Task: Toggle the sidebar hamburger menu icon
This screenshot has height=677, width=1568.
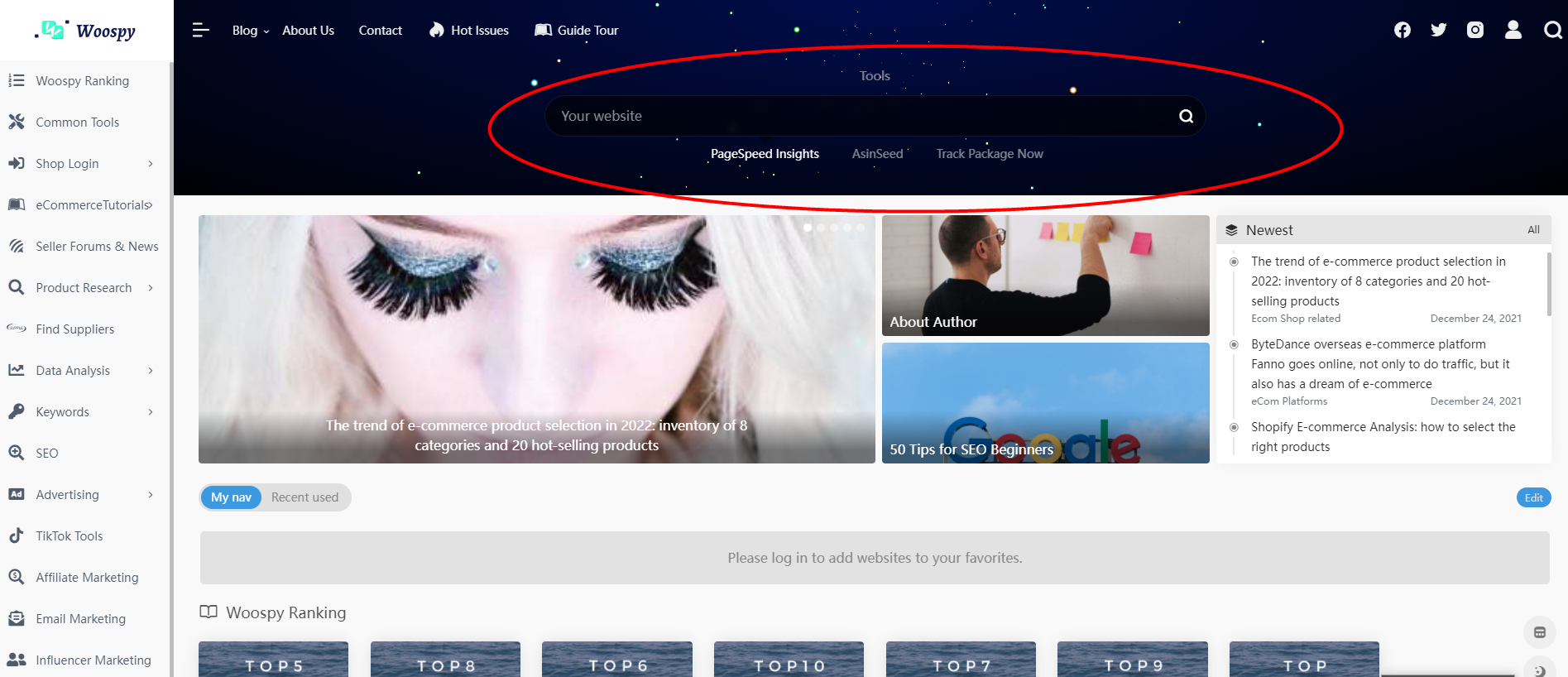Action: pyautogui.click(x=200, y=31)
